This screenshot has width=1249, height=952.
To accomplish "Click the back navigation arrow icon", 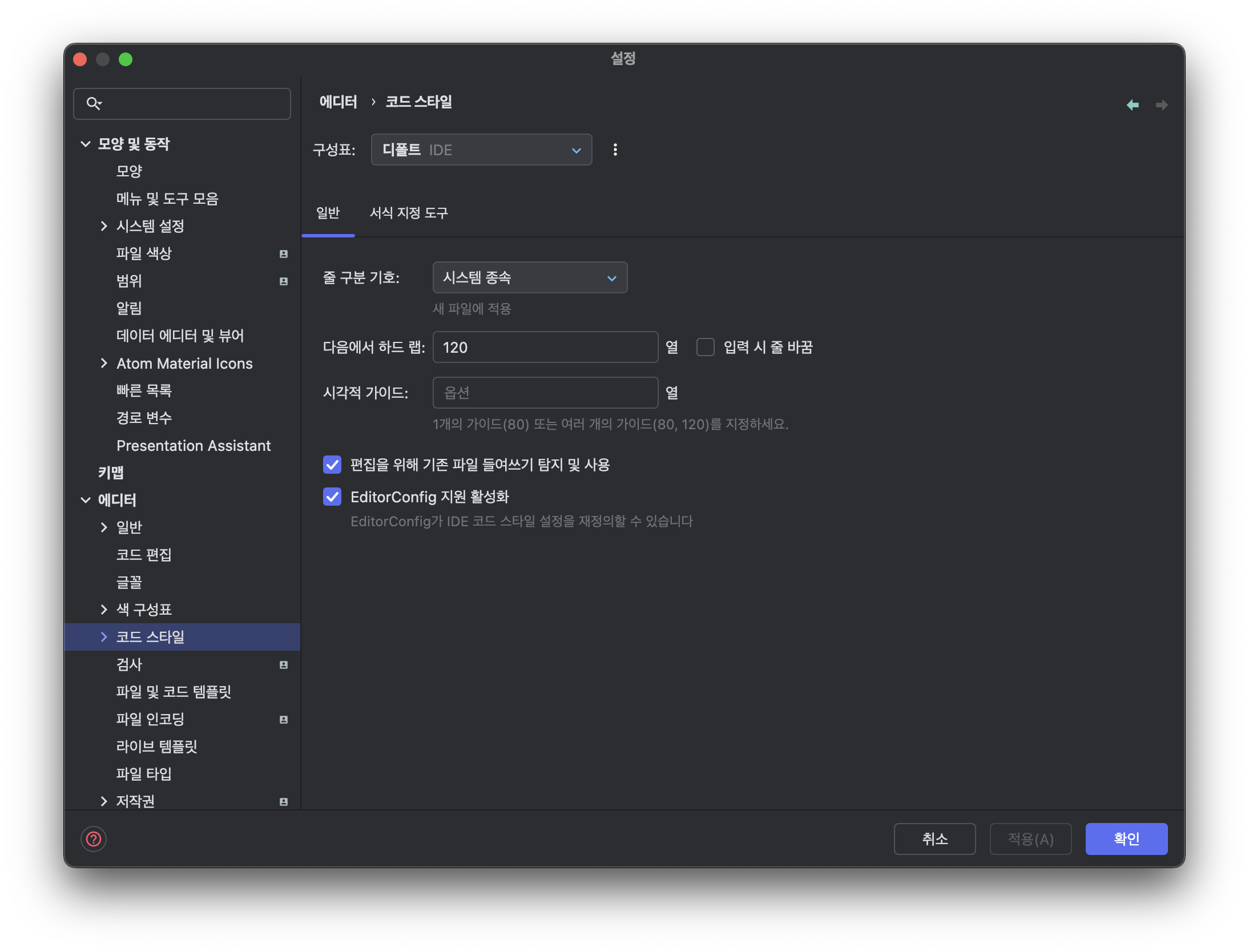I will (1133, 105).
